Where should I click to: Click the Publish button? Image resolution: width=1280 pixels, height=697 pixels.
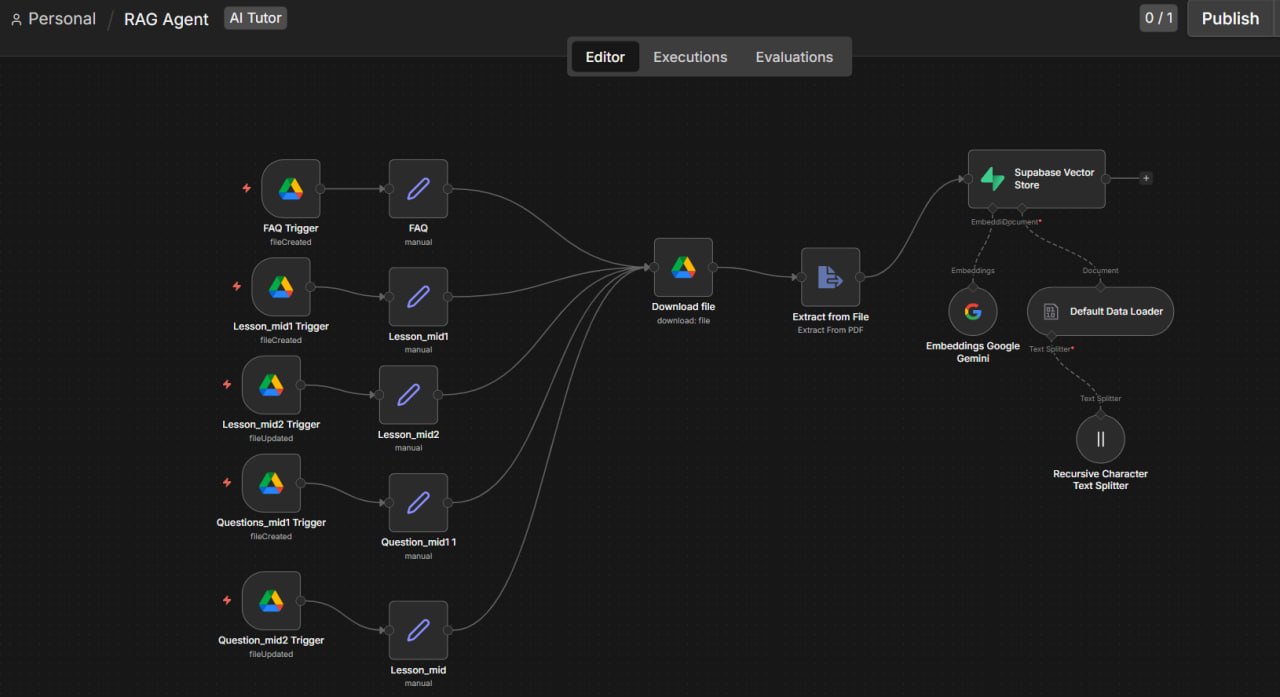[1230, 18]
